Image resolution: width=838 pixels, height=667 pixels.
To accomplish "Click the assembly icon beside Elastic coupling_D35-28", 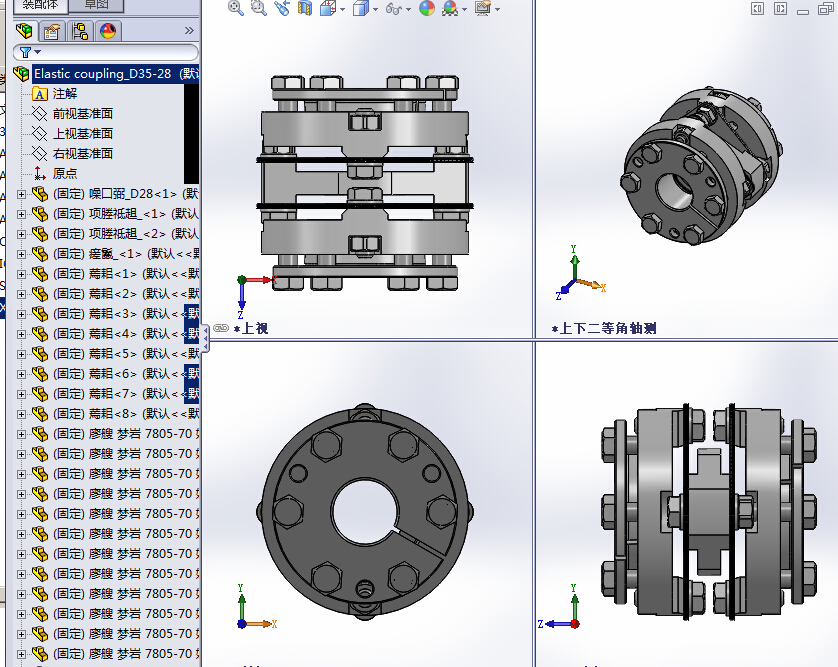I will click(x=21, y=74).
